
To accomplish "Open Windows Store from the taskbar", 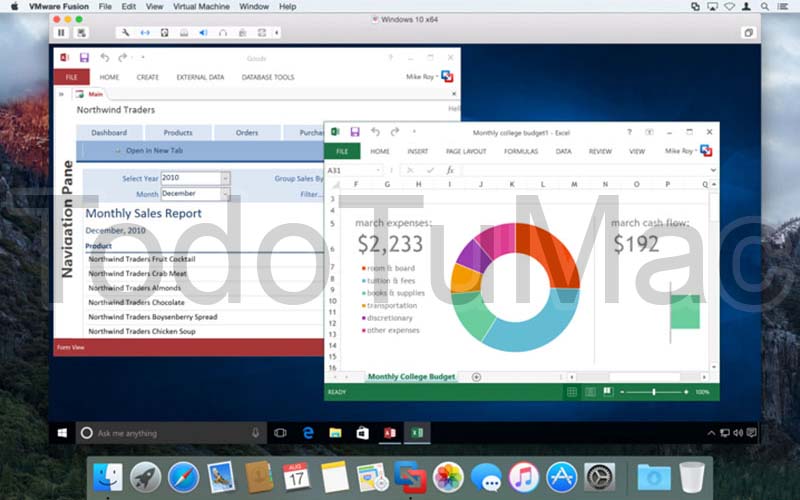I will pyautogui.click(x=363, y=433).
